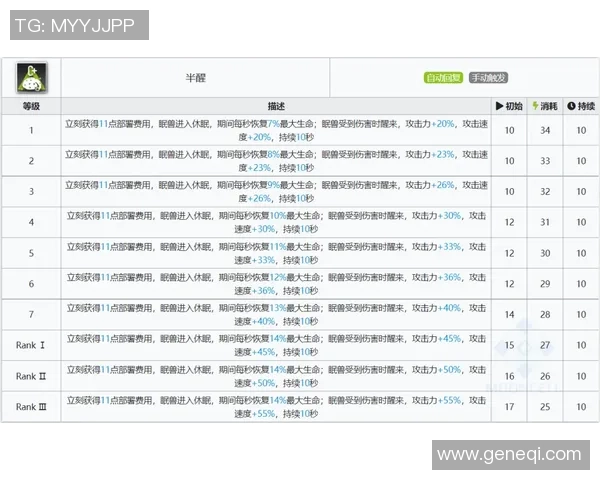Click level 4 description with +30% attack
The width and height of the screenshot is (600, 480).
coord(276,222)
